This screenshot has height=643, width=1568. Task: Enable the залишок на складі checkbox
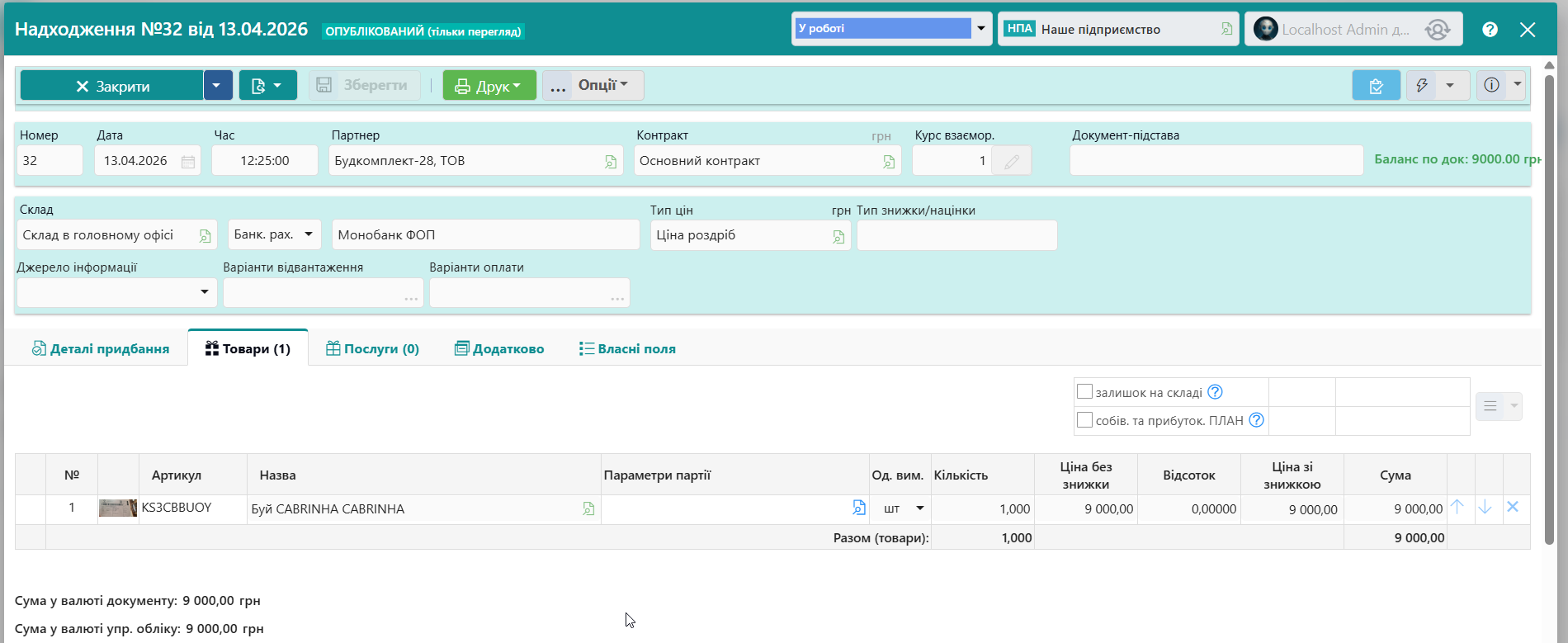[x=1085, y=392]
